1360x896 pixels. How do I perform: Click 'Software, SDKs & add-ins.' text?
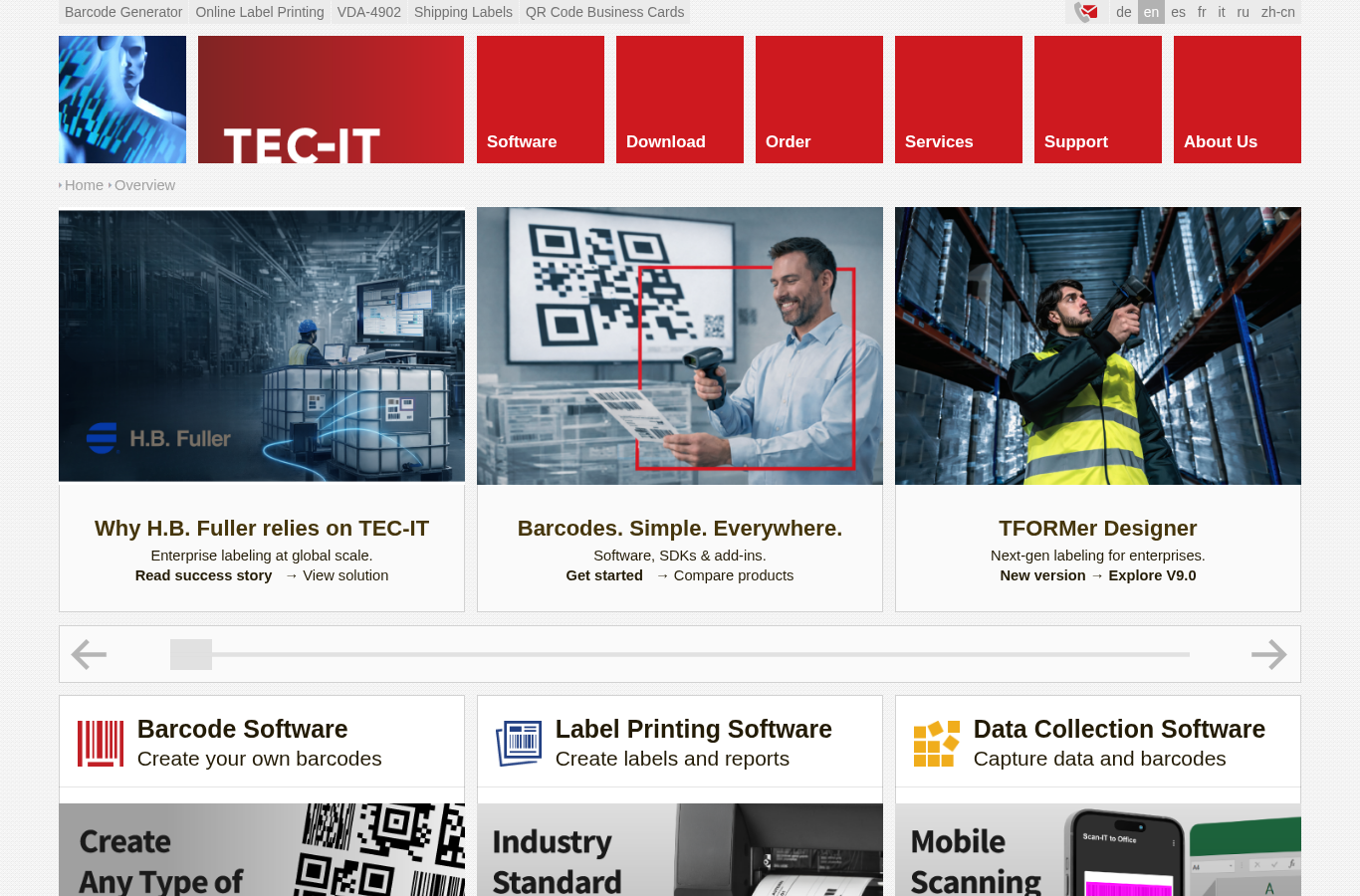point(680,556)
